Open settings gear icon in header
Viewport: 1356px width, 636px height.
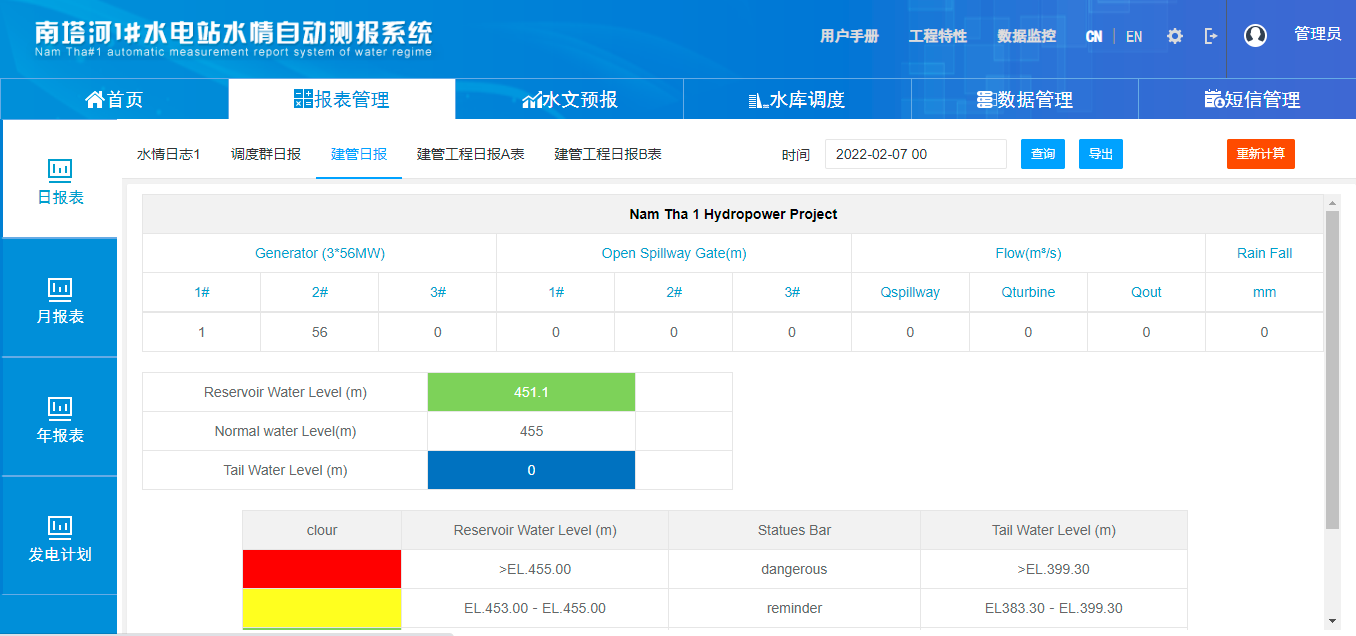coord(1175,36)
